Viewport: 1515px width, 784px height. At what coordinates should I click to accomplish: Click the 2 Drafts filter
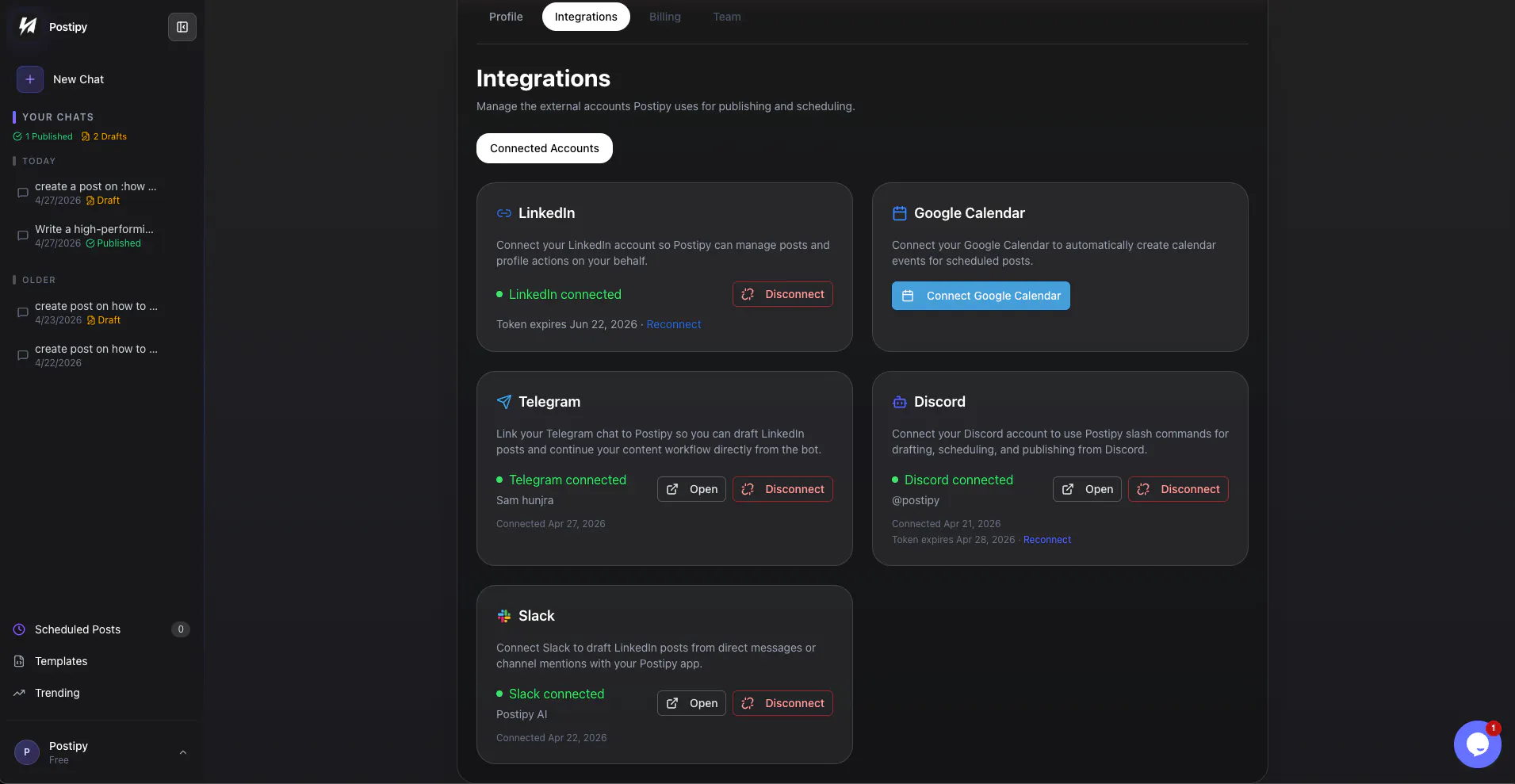coord(104,136)
